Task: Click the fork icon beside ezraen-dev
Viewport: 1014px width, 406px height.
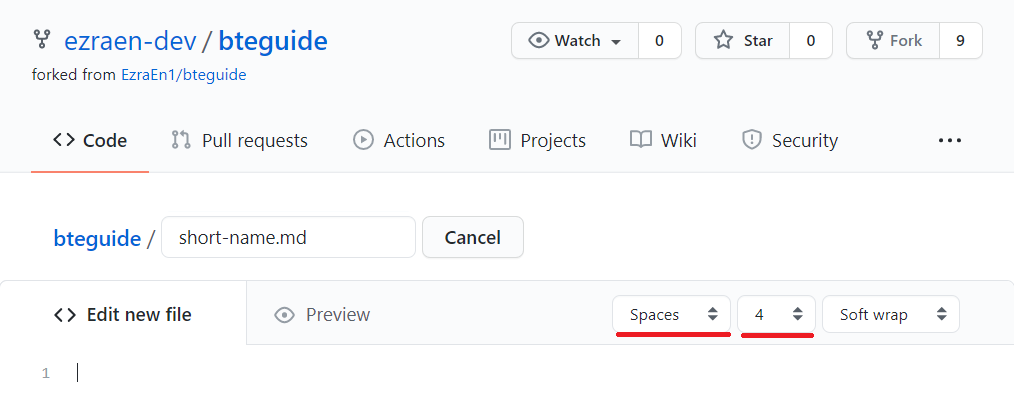Action: click(42, 40)
